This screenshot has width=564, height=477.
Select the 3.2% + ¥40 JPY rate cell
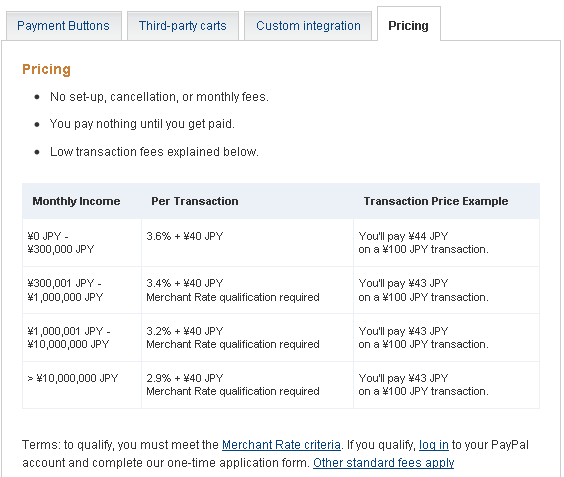click(247, 338)
